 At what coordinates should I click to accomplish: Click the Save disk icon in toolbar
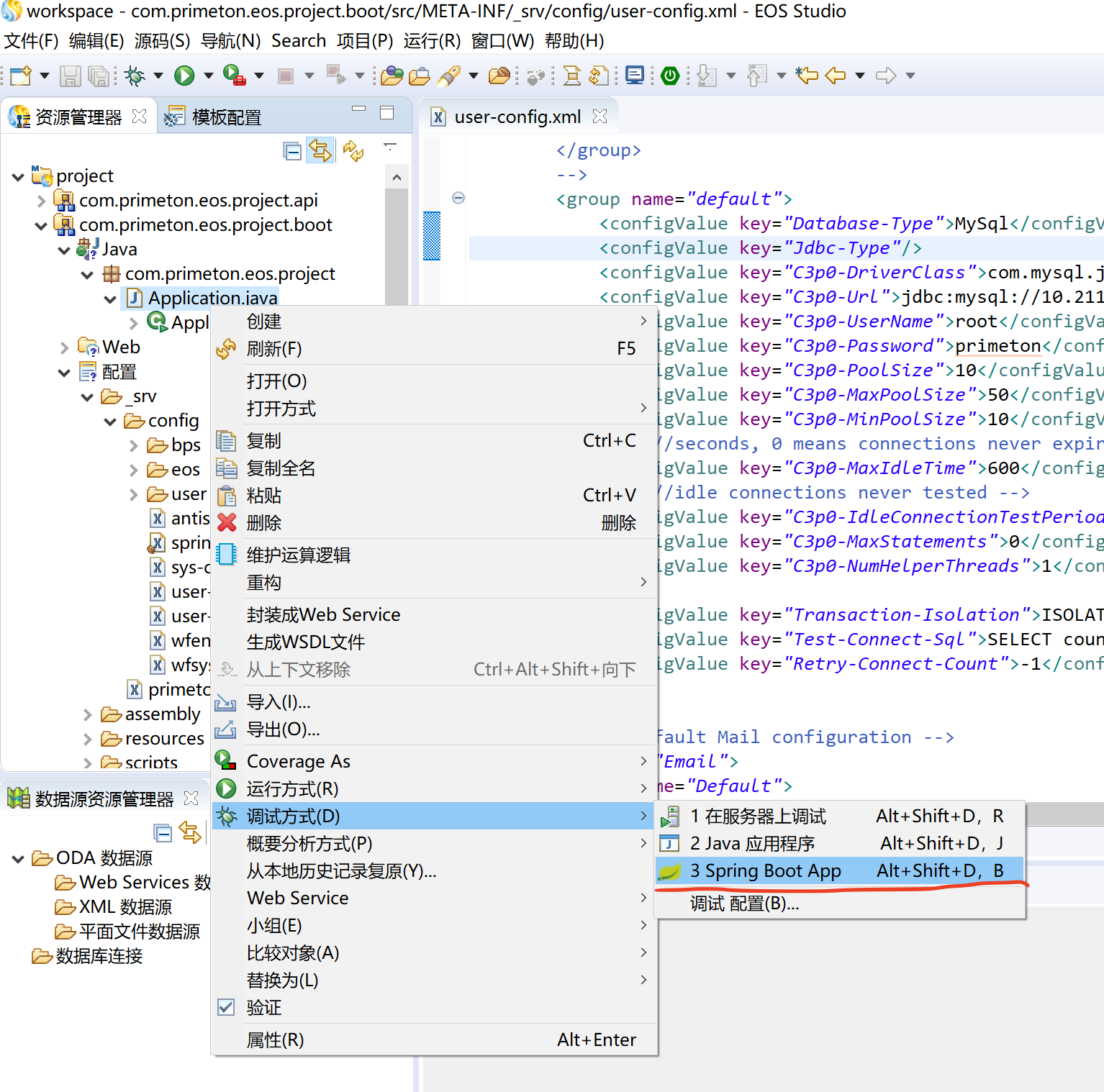tap(70, 76)
